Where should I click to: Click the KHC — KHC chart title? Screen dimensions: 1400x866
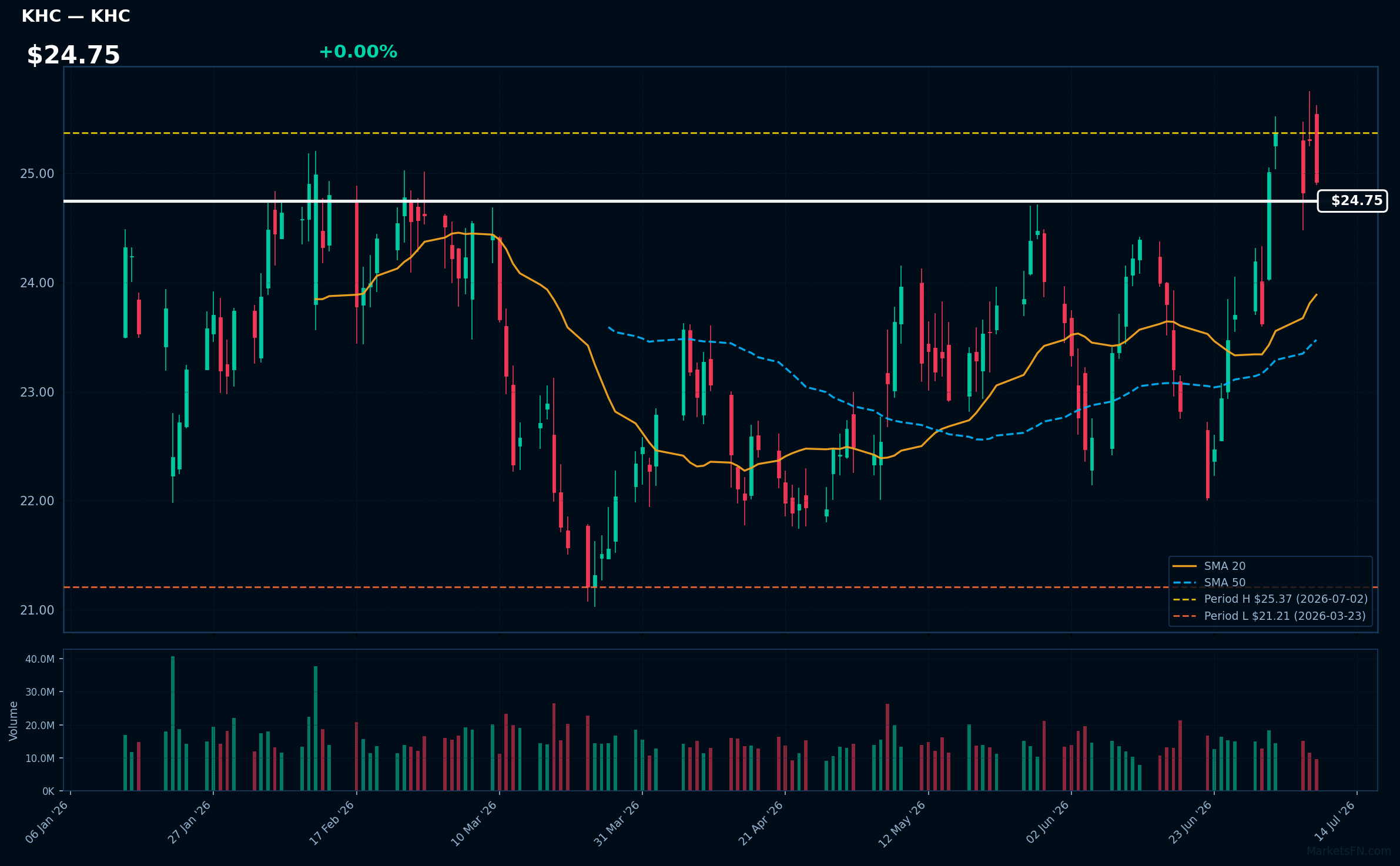76,16
